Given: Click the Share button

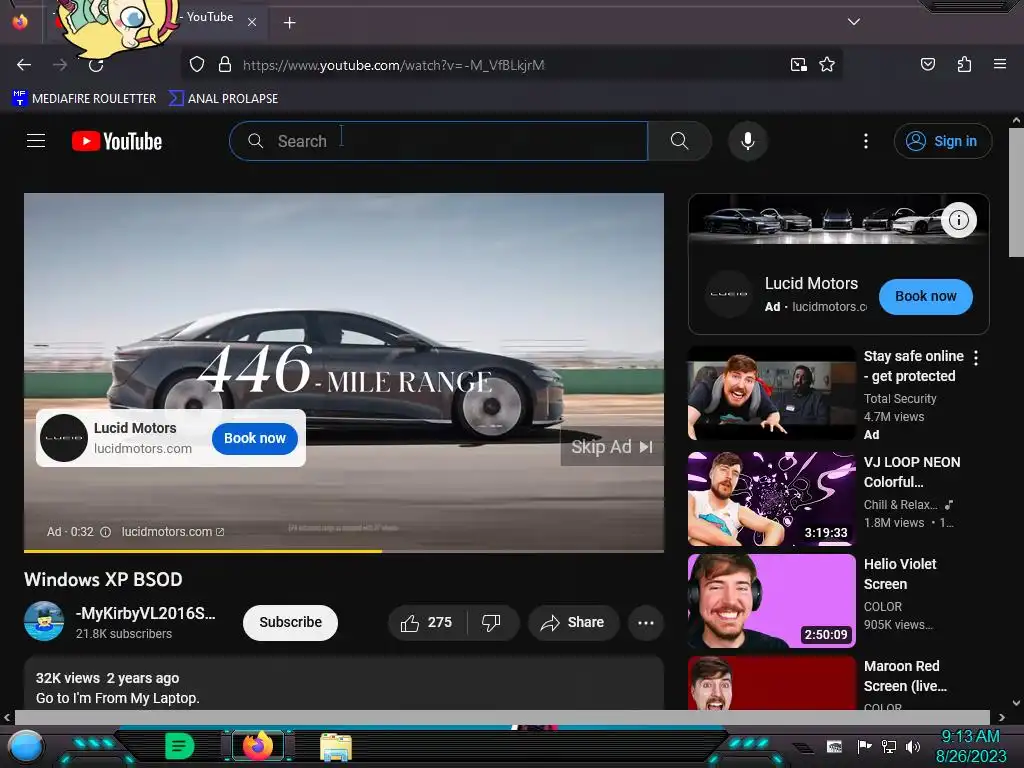Looking at the screenshot, I should tap(573, 623).
